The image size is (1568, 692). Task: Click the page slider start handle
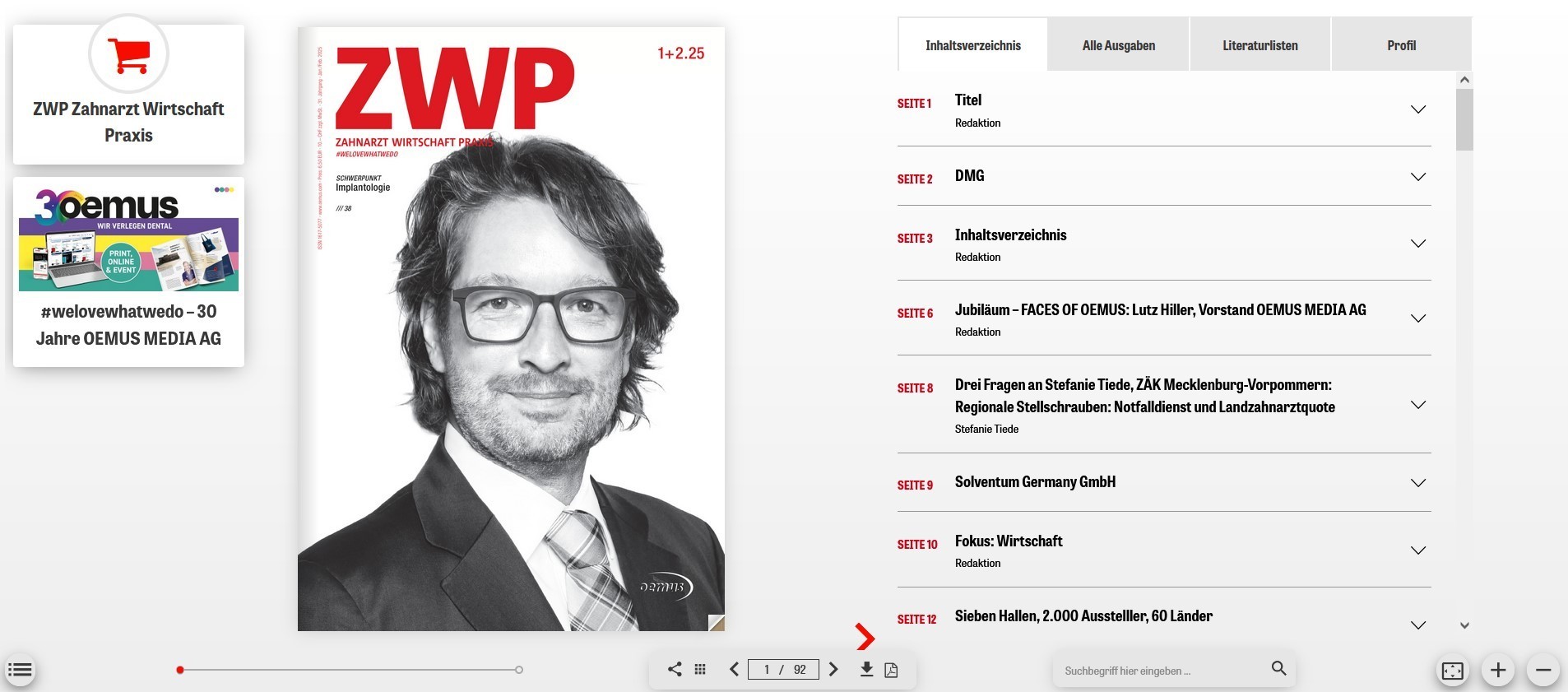pyautogui.click(x=180, y=670)
